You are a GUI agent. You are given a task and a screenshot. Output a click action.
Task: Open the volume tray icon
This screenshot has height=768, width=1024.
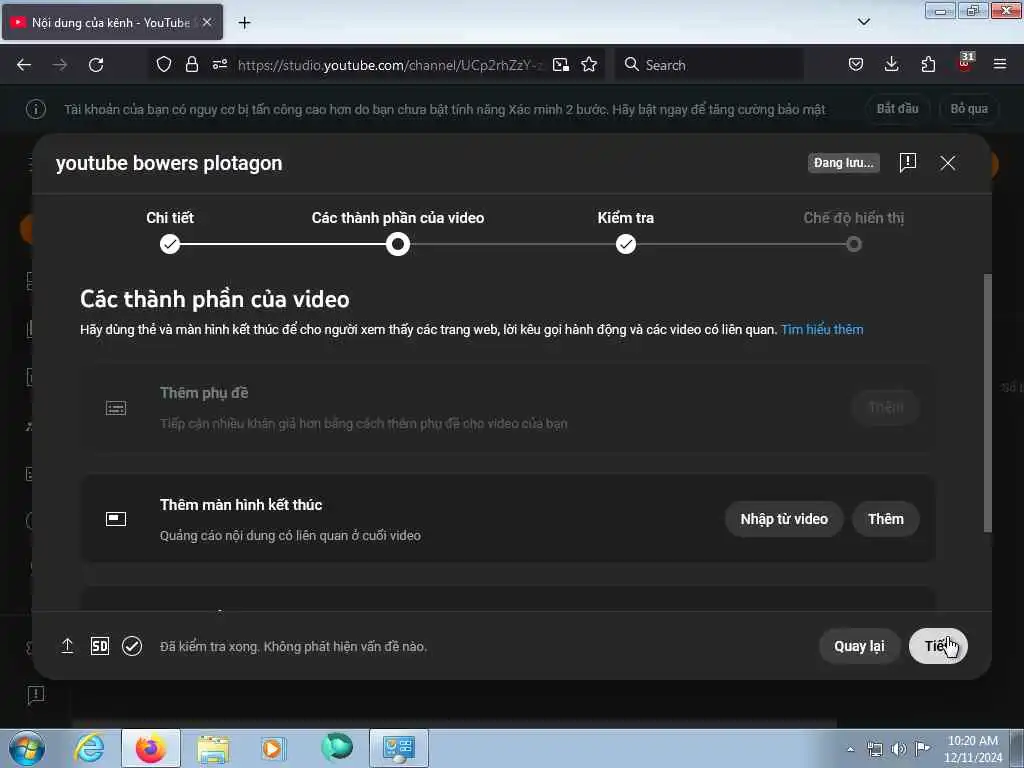(x=899, y=749)
